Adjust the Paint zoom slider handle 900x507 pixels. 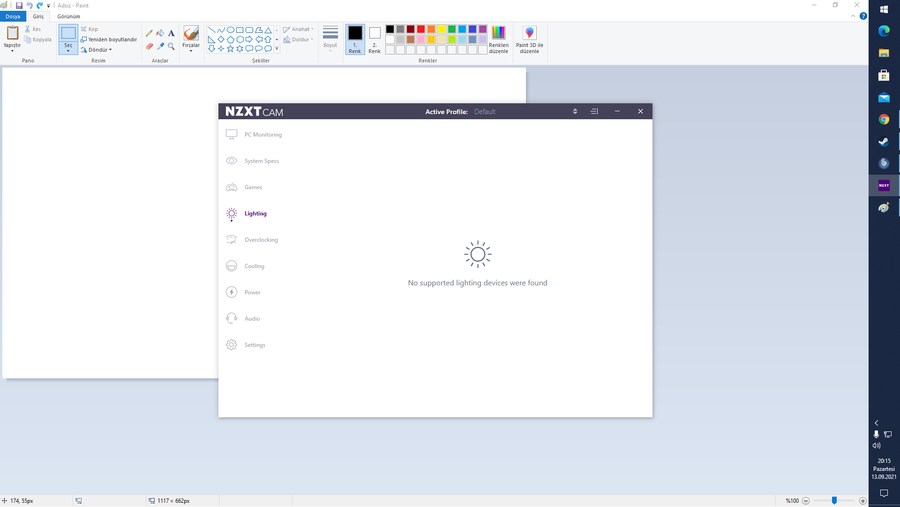pyautogui.click(x=834, y=501)
